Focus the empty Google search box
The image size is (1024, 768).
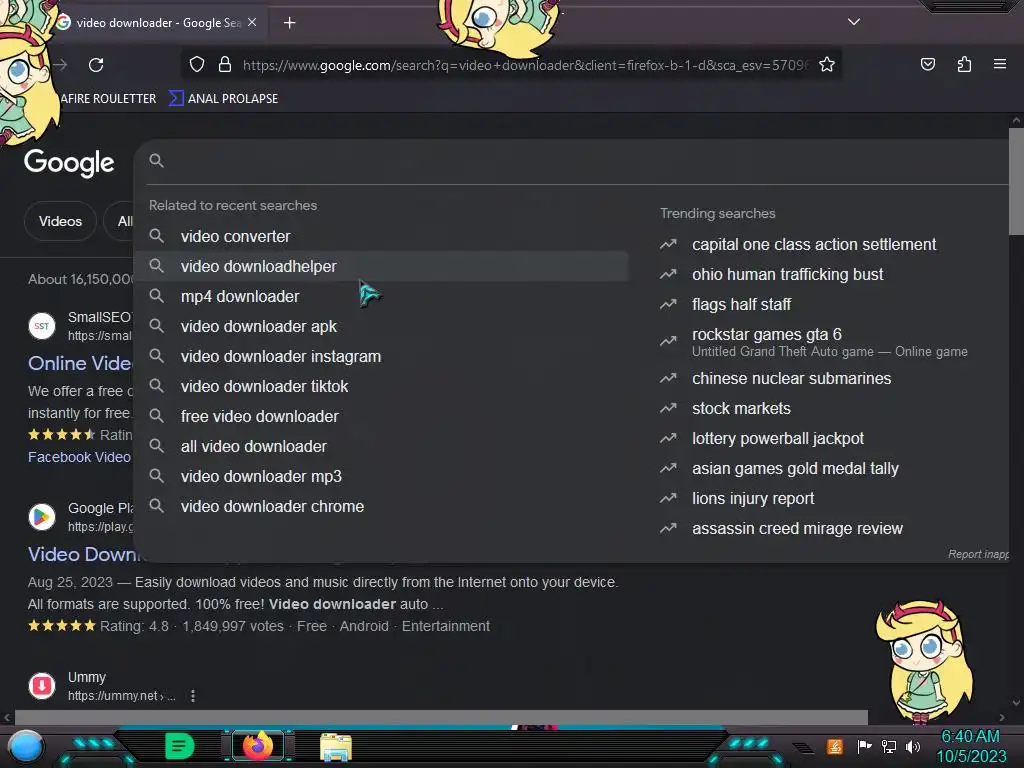coord(575,161)
